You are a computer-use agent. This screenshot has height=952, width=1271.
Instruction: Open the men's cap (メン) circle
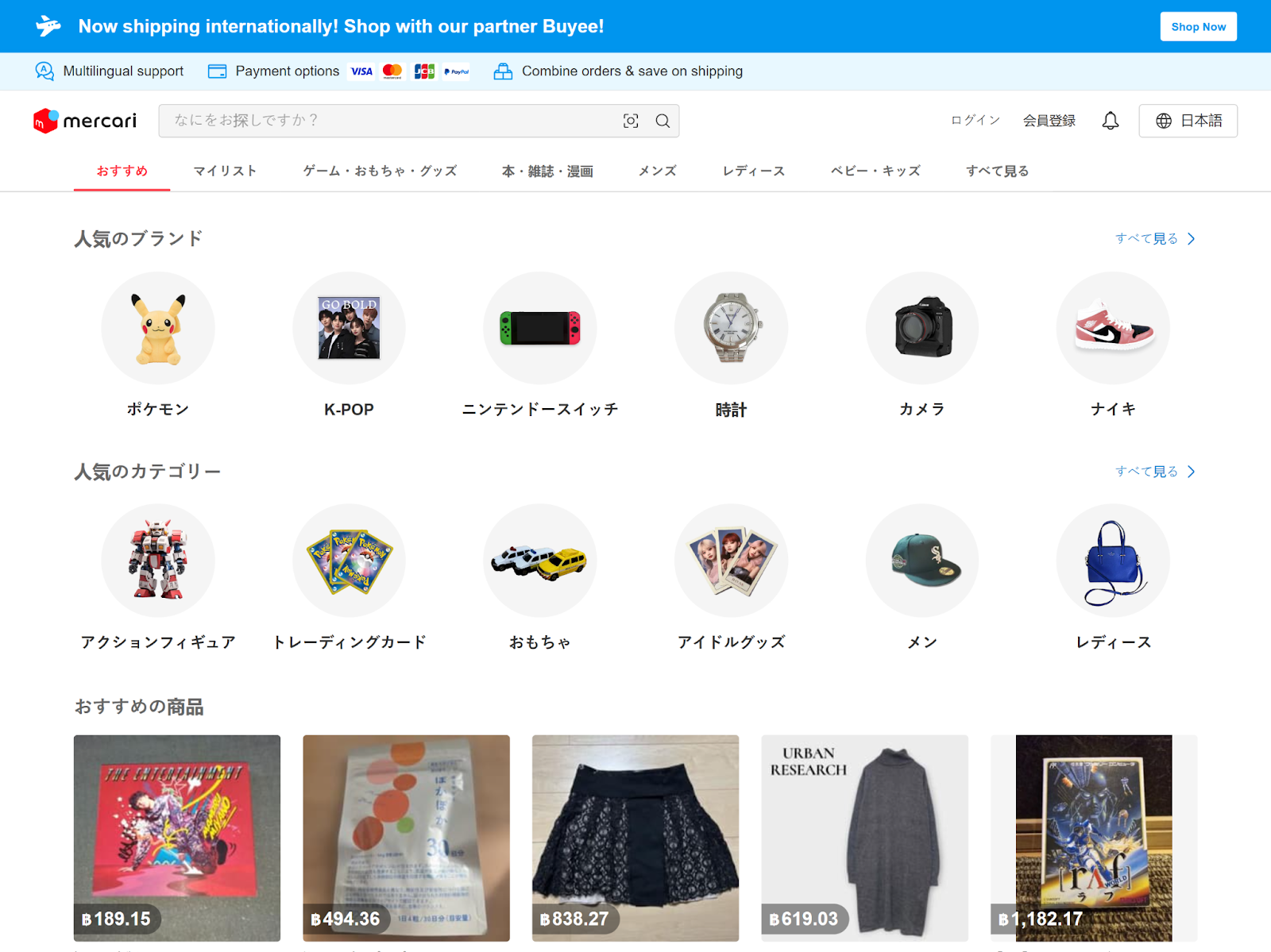[922, 561]
